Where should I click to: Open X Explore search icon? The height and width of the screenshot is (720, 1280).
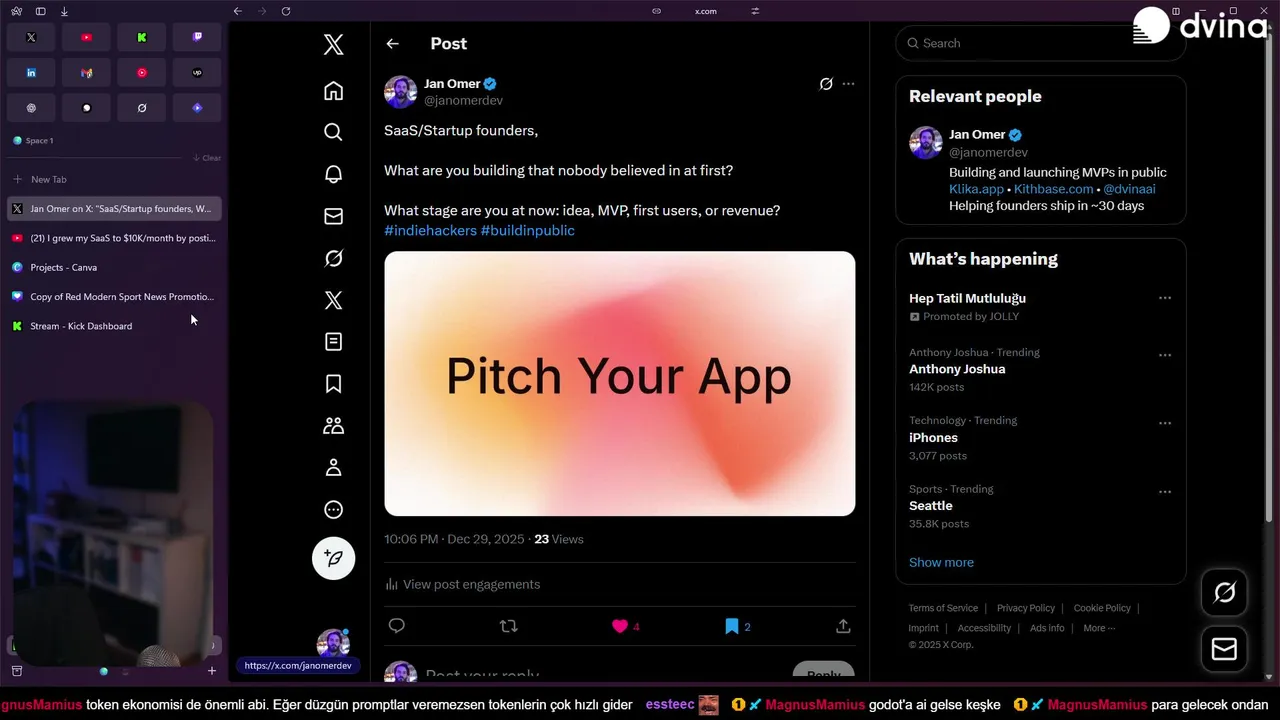[334, 132]
